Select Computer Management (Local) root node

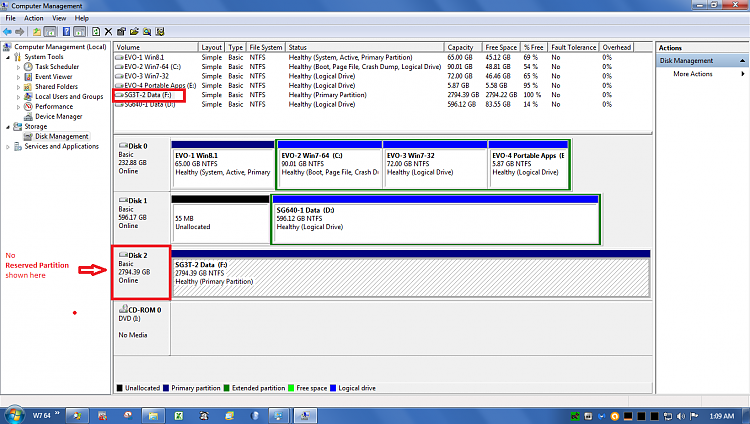click(x=60, y=46)
